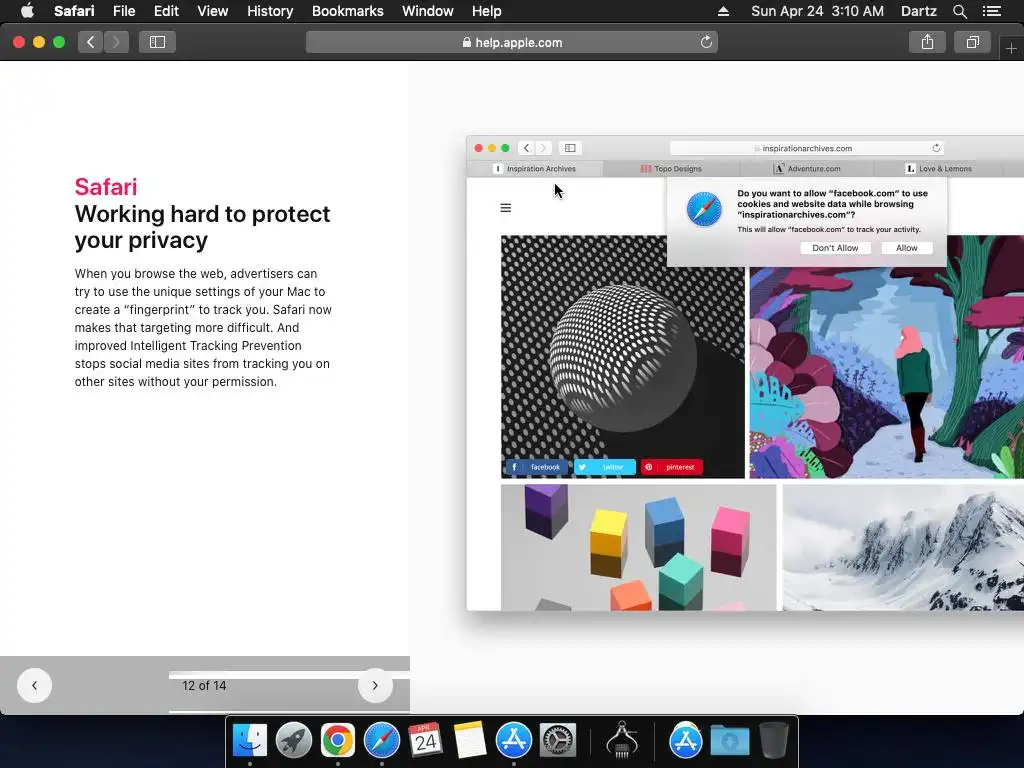Open Launchpad from the Dock

pyautogui.click(x=294, y=741)
